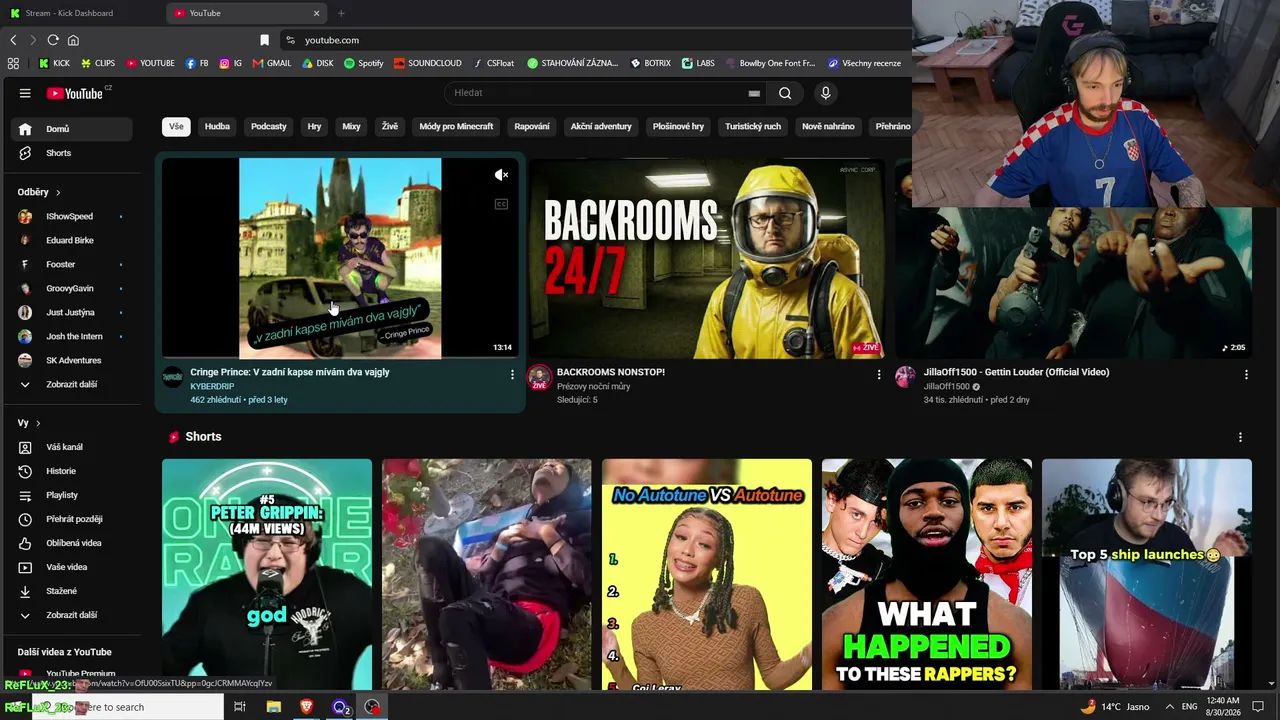Open a new browser tab

pos(341,13)
